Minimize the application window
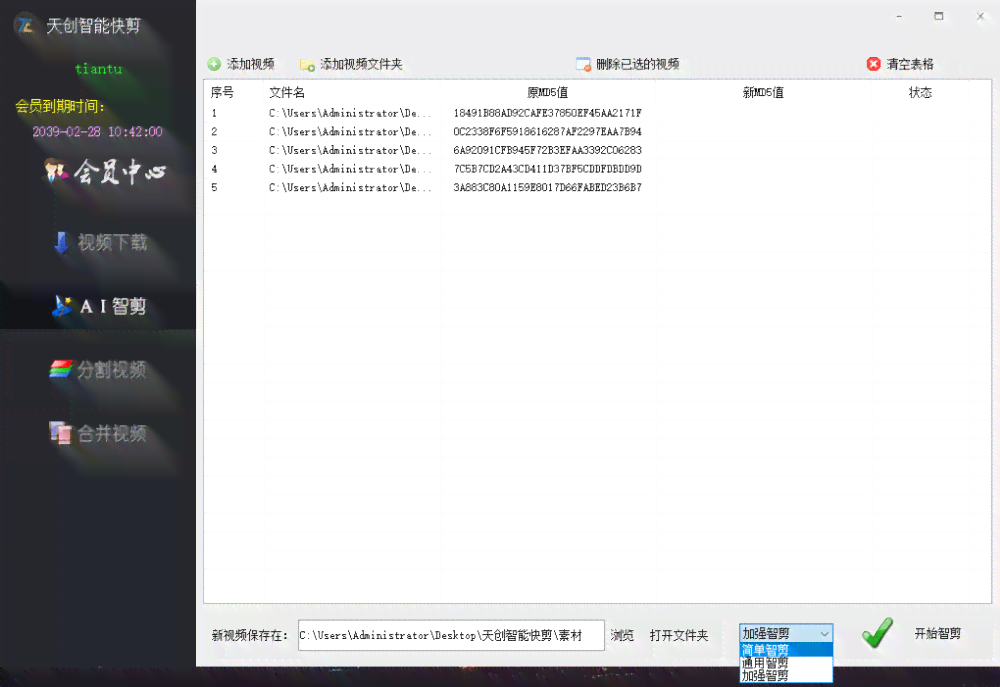Viewport: 1000px width, 687px height. (899, 17)
